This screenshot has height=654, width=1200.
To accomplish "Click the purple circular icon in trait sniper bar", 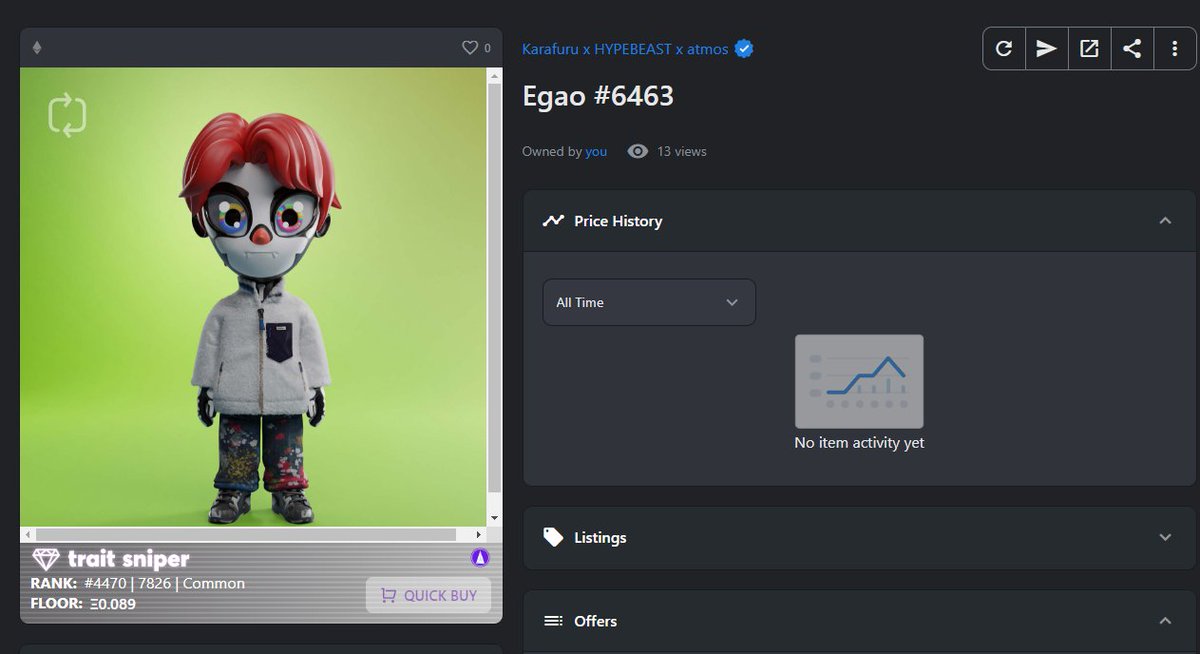I will (479, 558).
